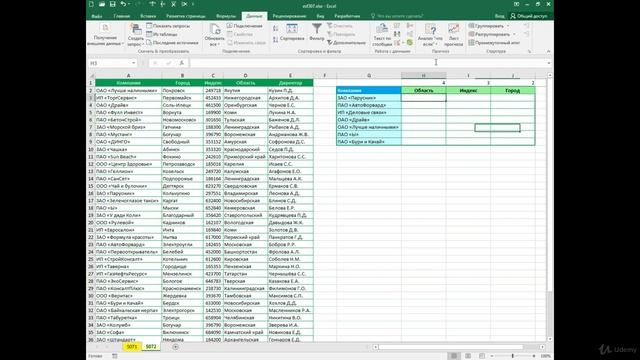Viewport: 640px width, 360px height.
Task: Open Последние источники in the ribbon
Action: [172, 42]
